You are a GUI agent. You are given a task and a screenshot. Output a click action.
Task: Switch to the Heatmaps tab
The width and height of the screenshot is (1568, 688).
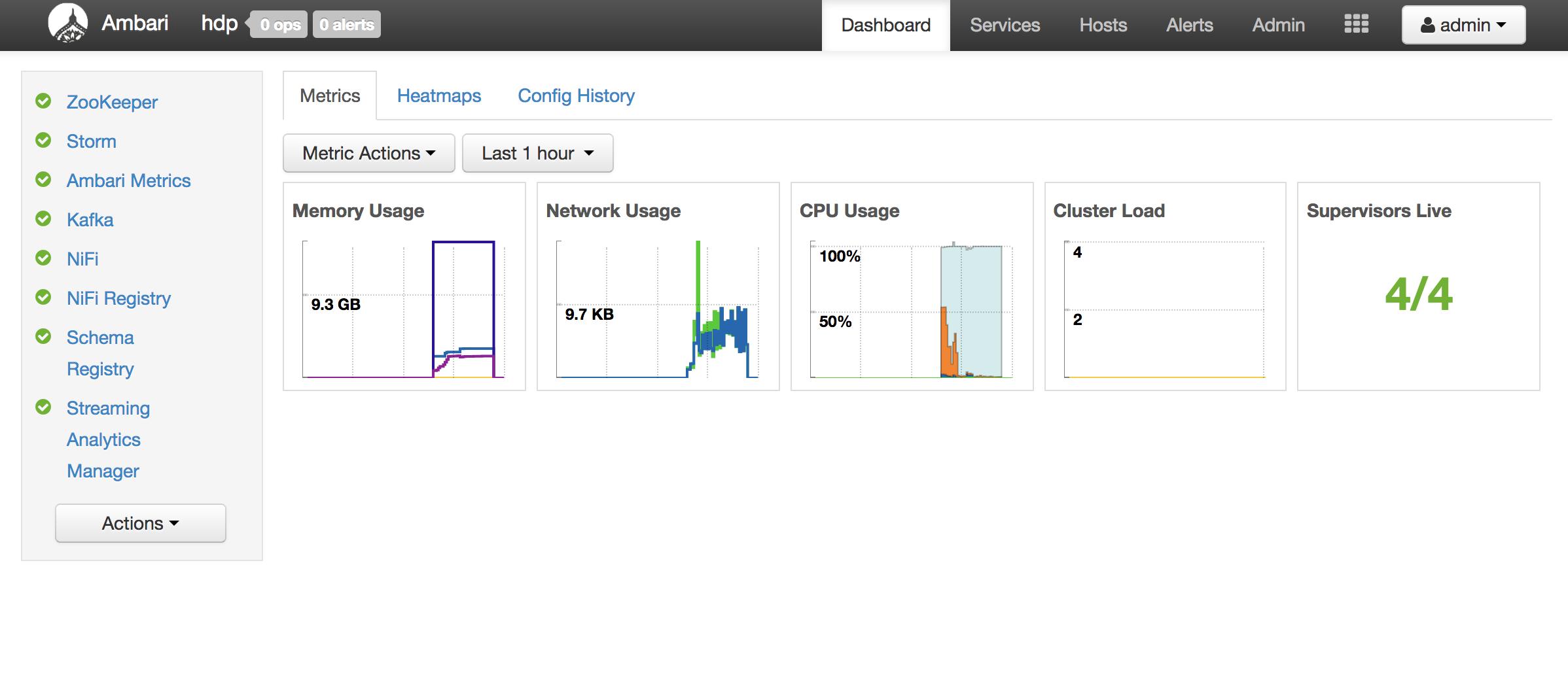(438, 95)
